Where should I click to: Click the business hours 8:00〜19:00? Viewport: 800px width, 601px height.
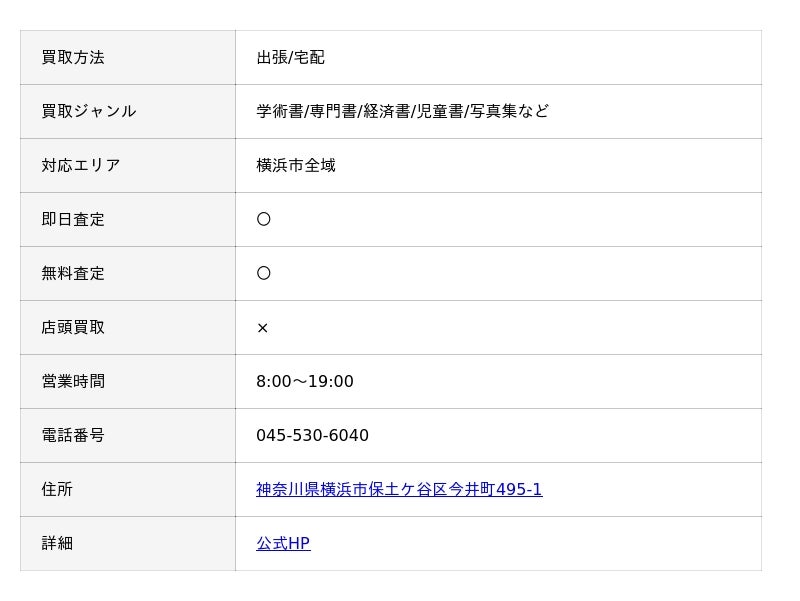pyautogui.click(x=305, y=381)
